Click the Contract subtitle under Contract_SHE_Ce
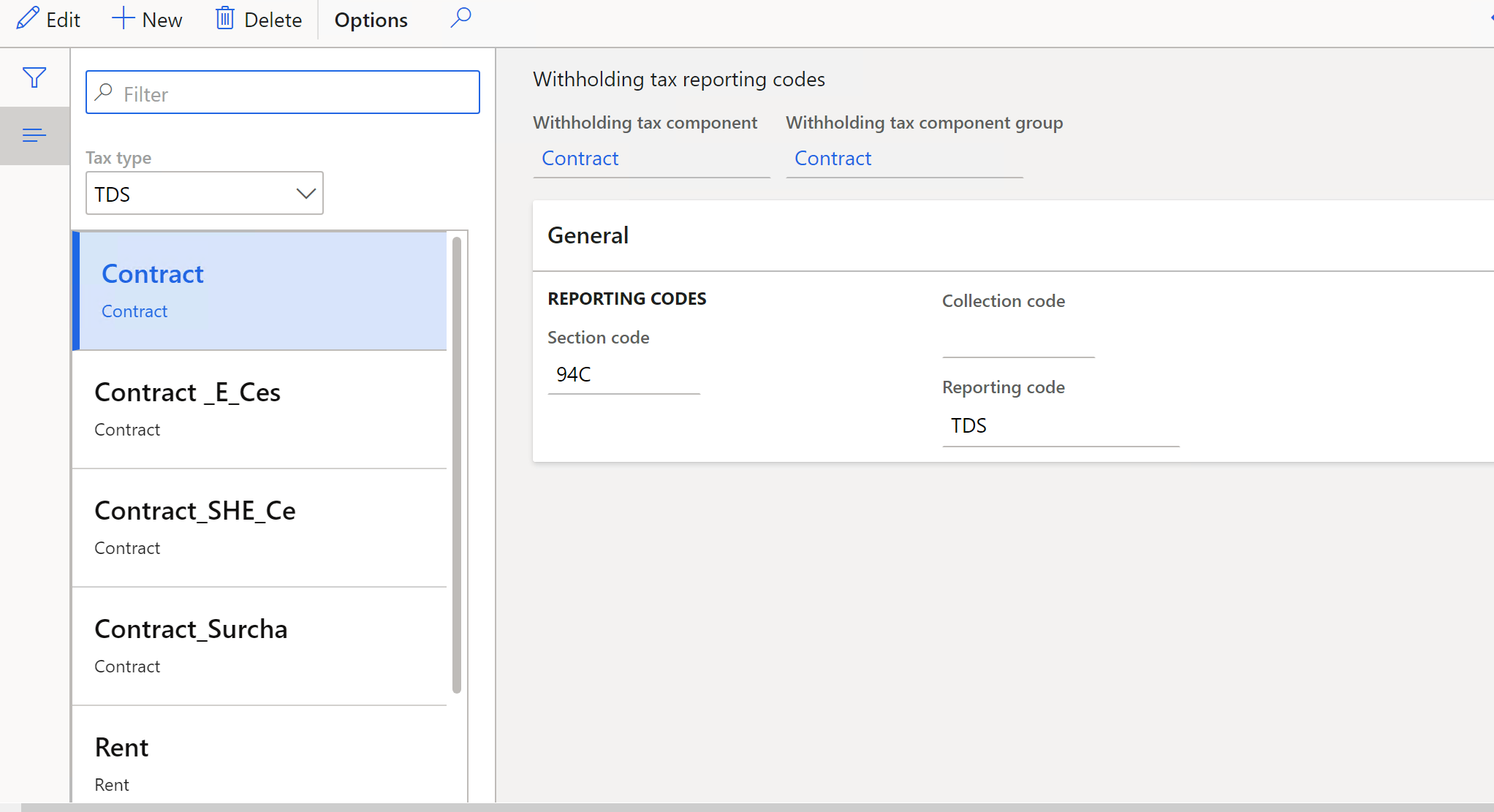Image resolution: width=1494 pixels, height=812 pixels. click(127, 547)
